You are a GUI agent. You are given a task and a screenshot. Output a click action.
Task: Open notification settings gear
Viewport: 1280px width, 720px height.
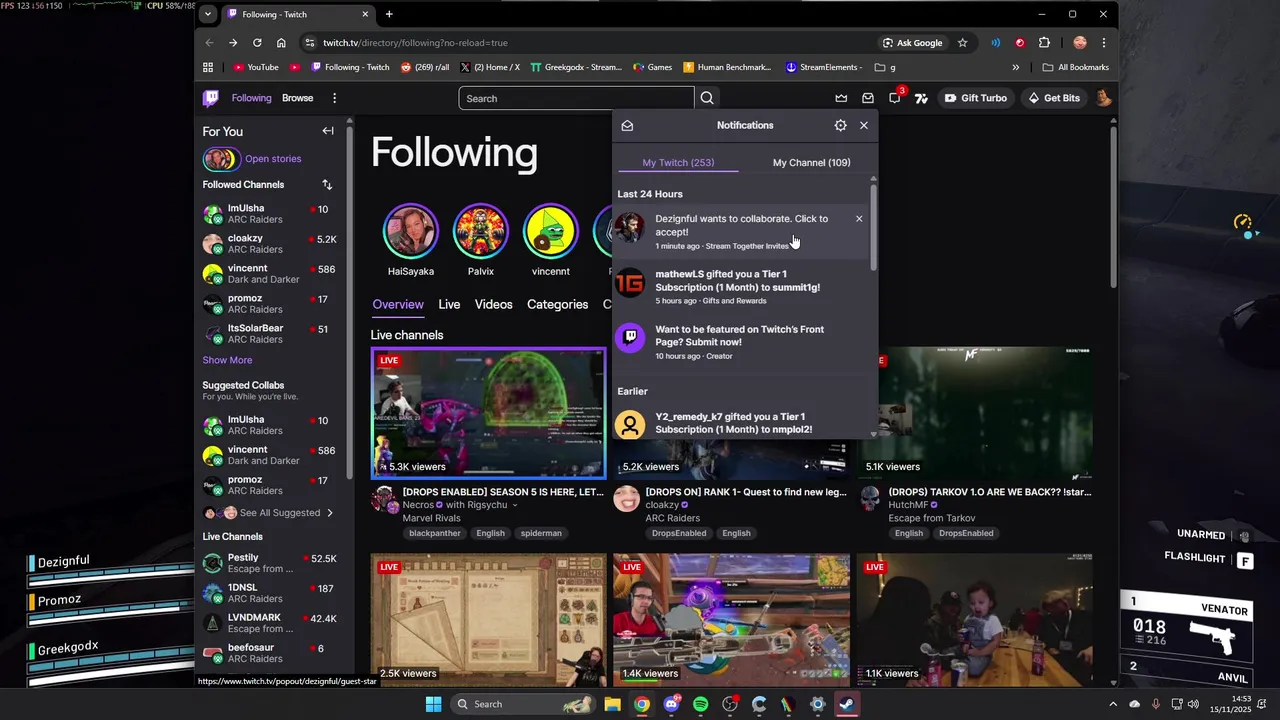tap(840, 125)
